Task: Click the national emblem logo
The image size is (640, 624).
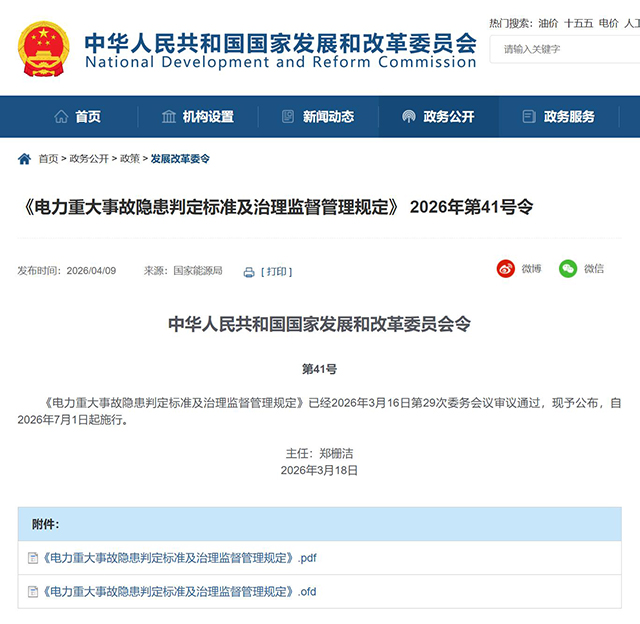Action: point(45,47)
